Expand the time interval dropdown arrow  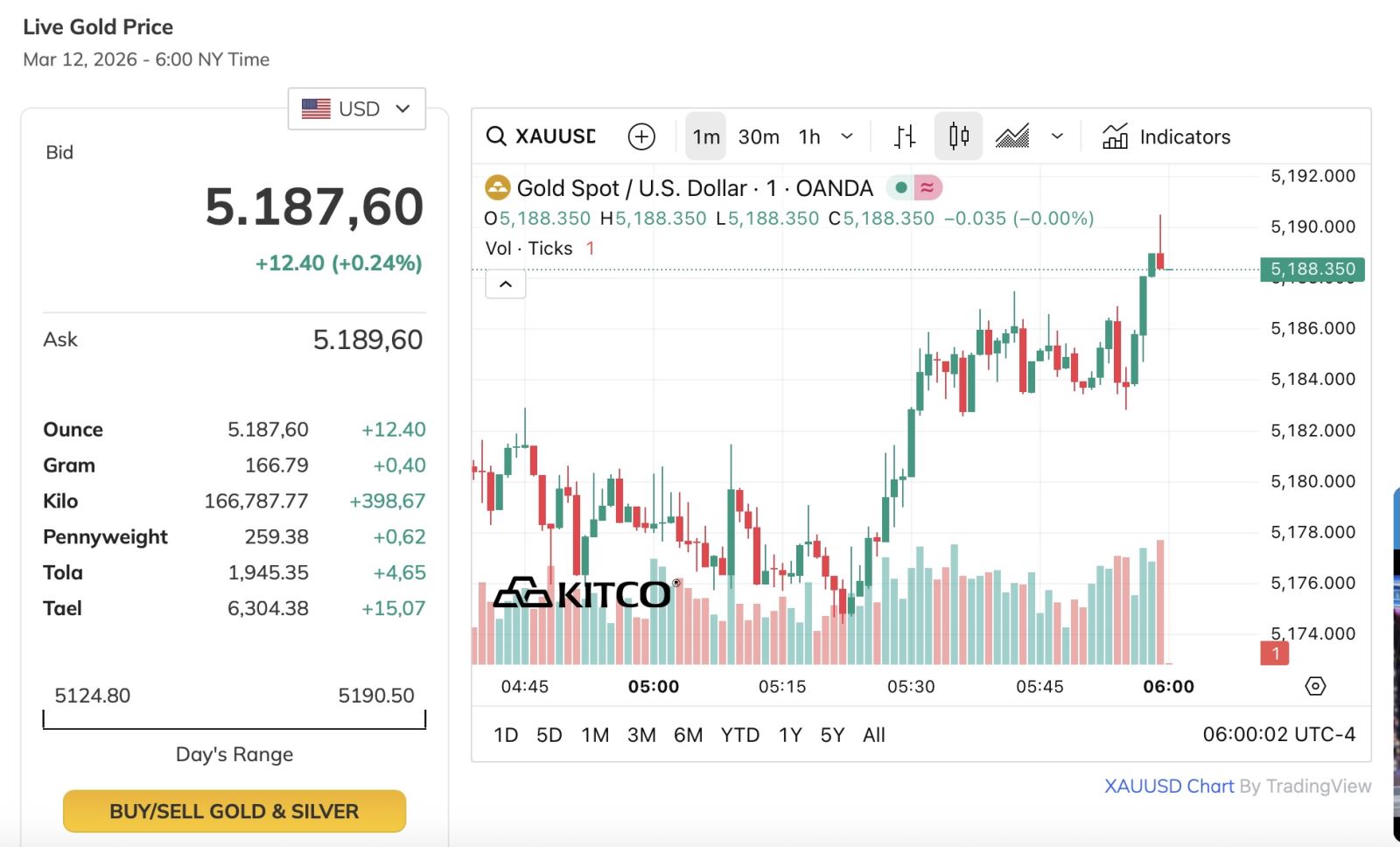(847, 136)
